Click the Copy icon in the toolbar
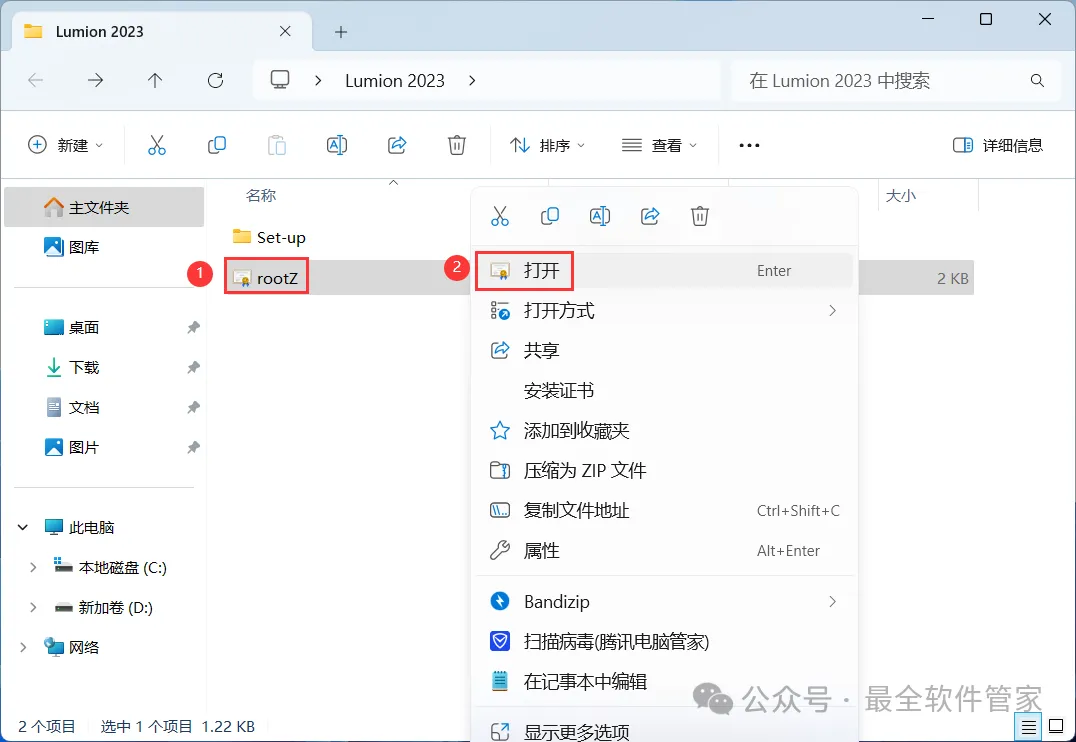The height and width of the screenshot is (742, 1076). [x=217, y=145]
